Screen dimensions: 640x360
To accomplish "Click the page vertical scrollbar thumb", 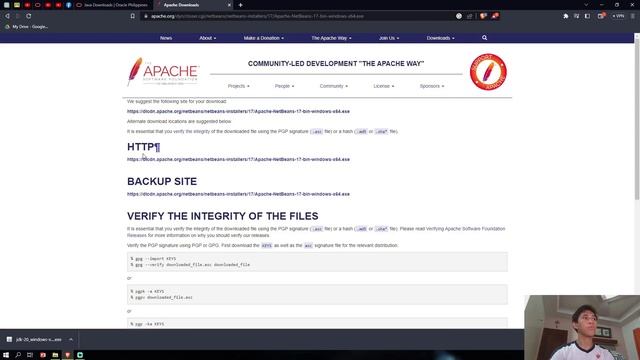I will pos(637,118).
